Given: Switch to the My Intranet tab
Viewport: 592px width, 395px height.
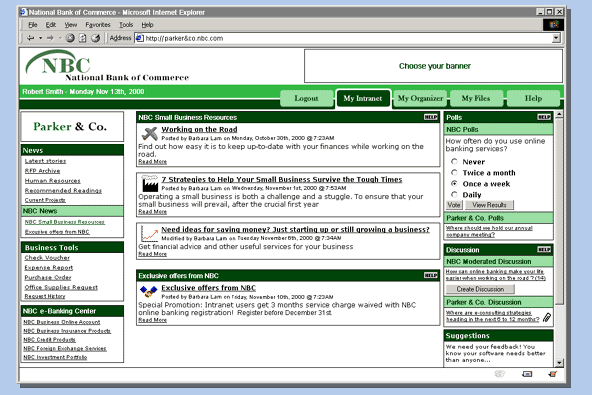Looking at the screenshot, I should click(363, 99).
